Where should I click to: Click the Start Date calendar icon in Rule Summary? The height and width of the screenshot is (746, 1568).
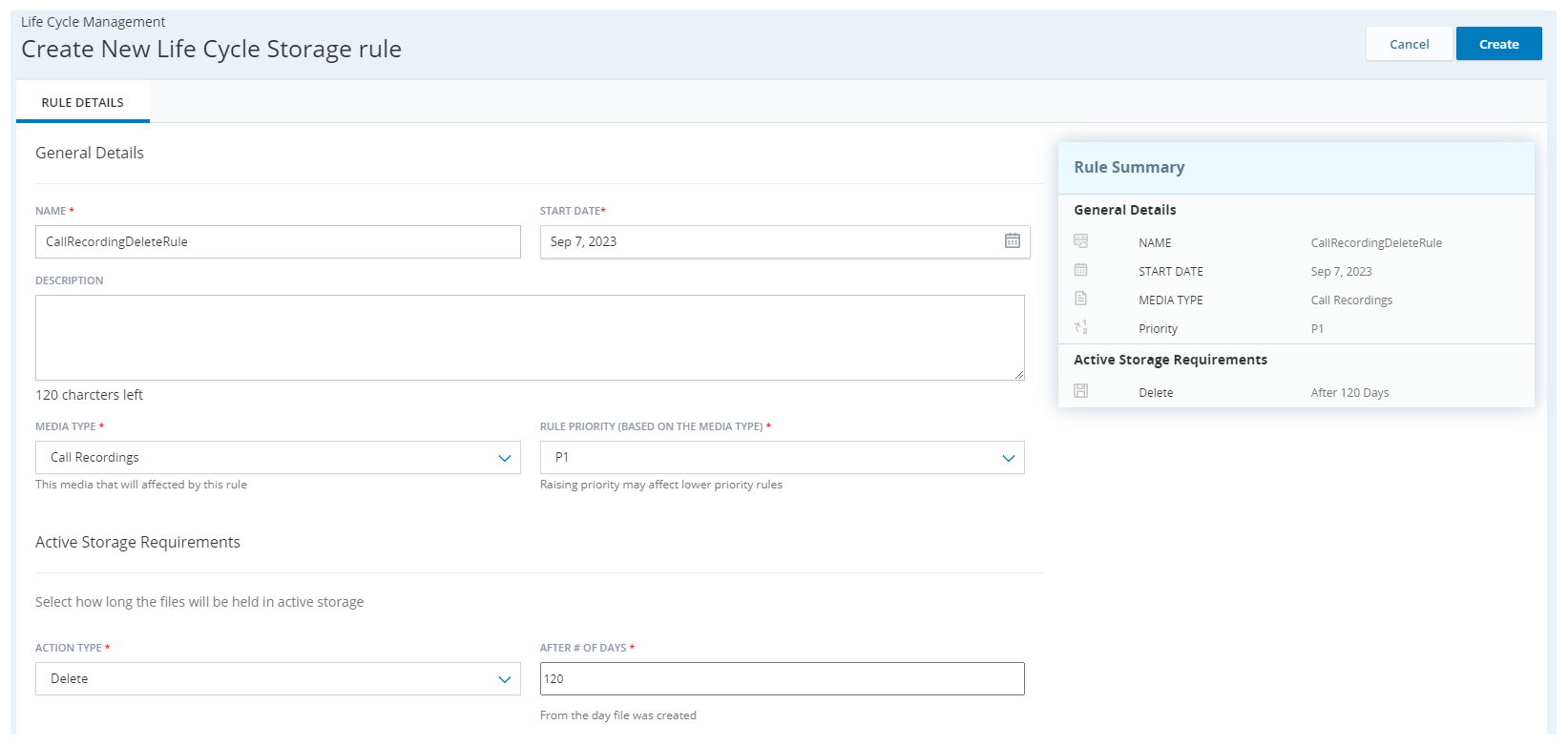[x=1080, y=270]
